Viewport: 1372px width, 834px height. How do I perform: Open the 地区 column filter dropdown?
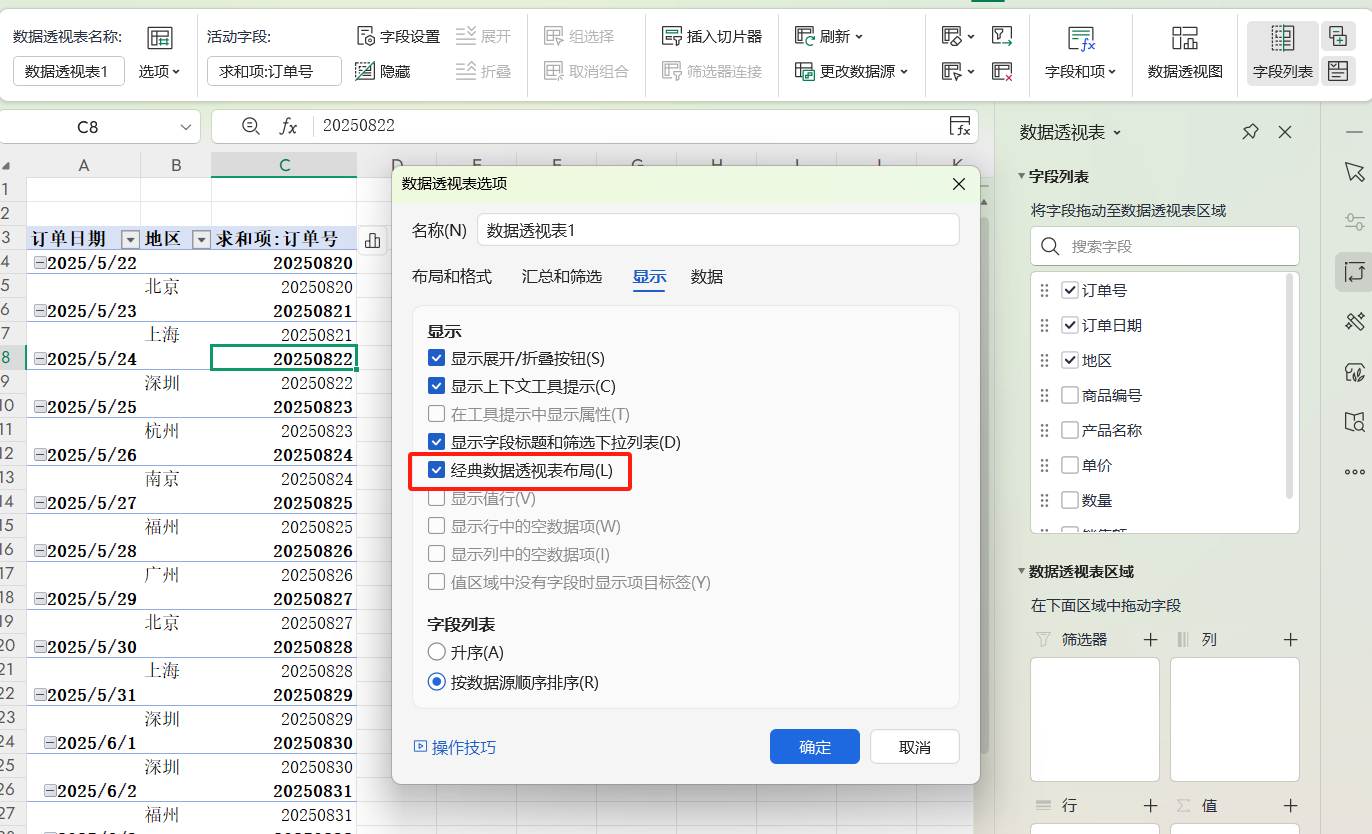[200, 238]
